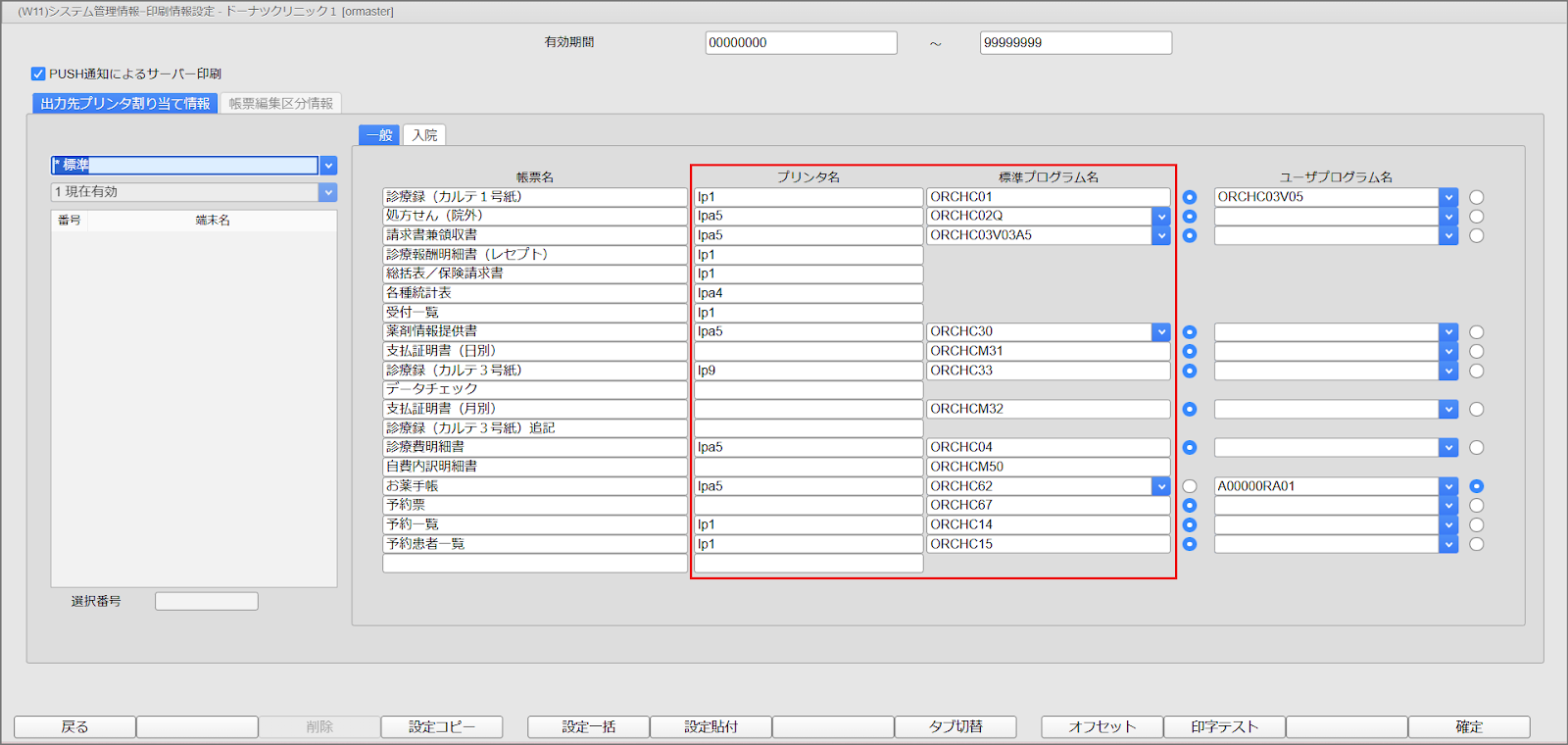Click the 設定コピー button
This screenshot has width=1568, height=745.
pos(442,726)
